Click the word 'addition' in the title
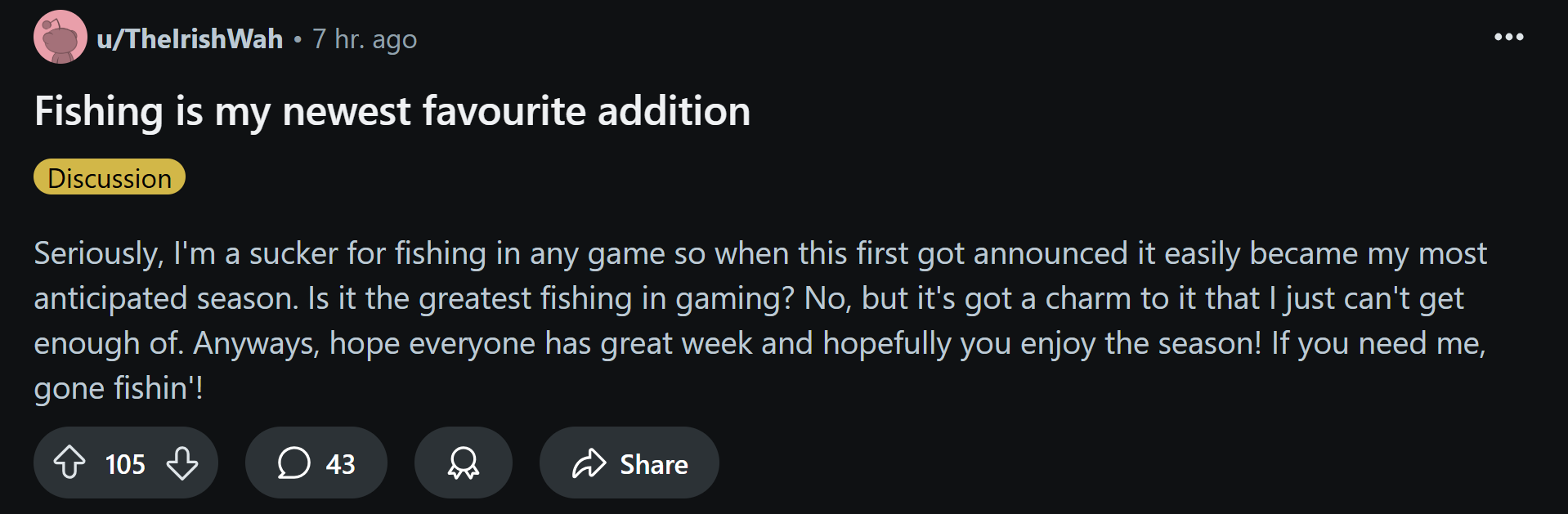Image resolution: width=1568 pixels, height=514 pixels. (674, 111)
